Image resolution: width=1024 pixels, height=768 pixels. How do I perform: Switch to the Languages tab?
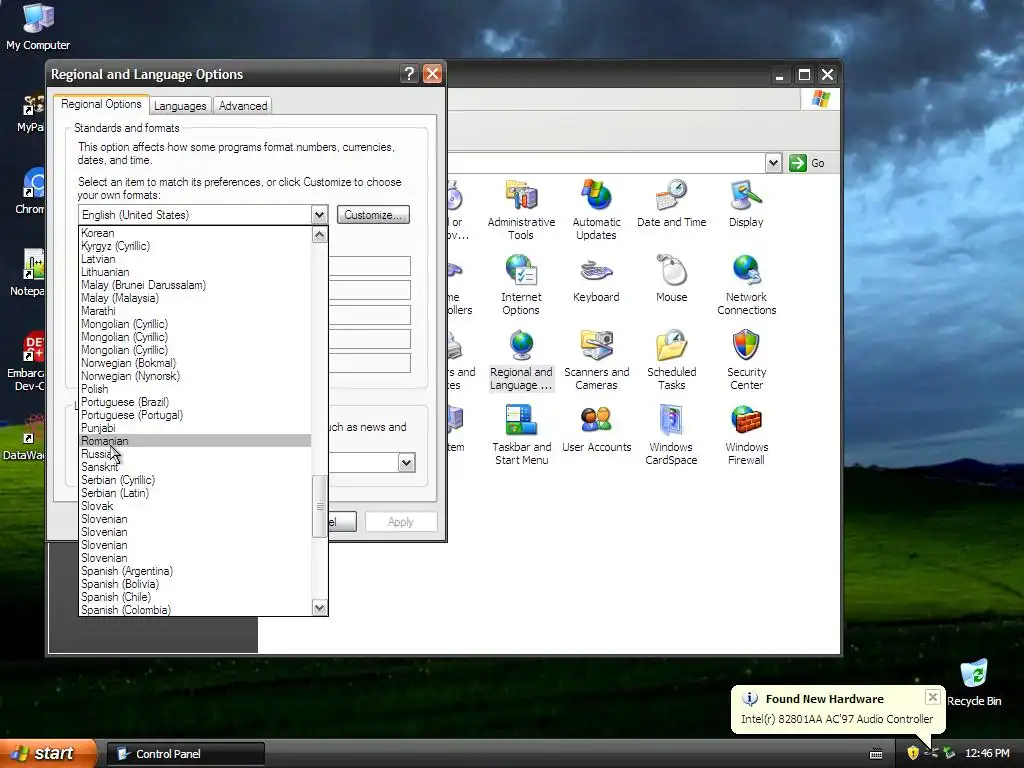click(180, 106)
